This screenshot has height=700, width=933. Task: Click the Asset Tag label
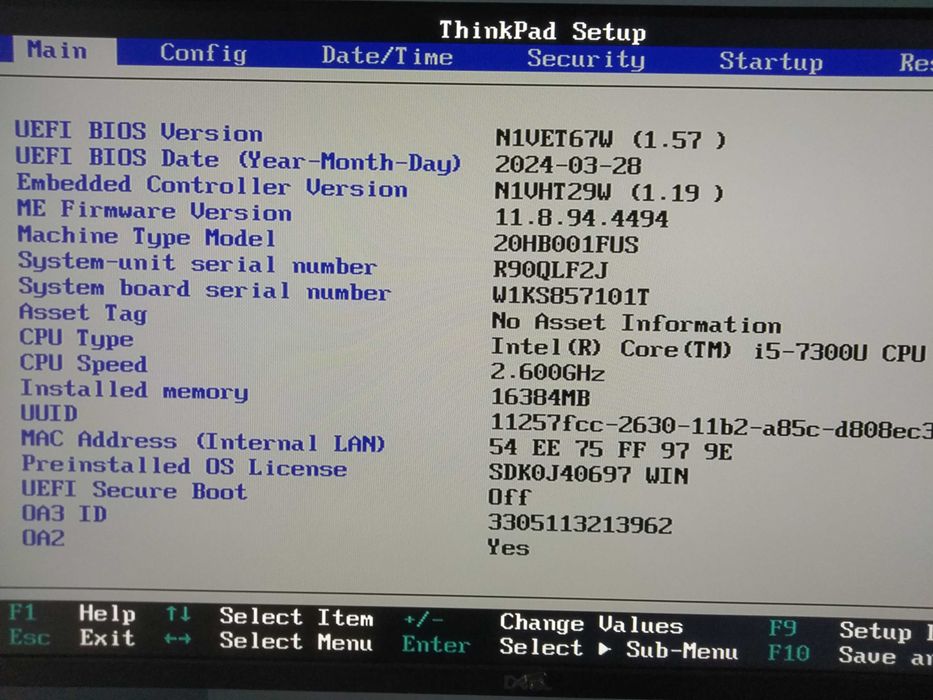coord(83,313)
